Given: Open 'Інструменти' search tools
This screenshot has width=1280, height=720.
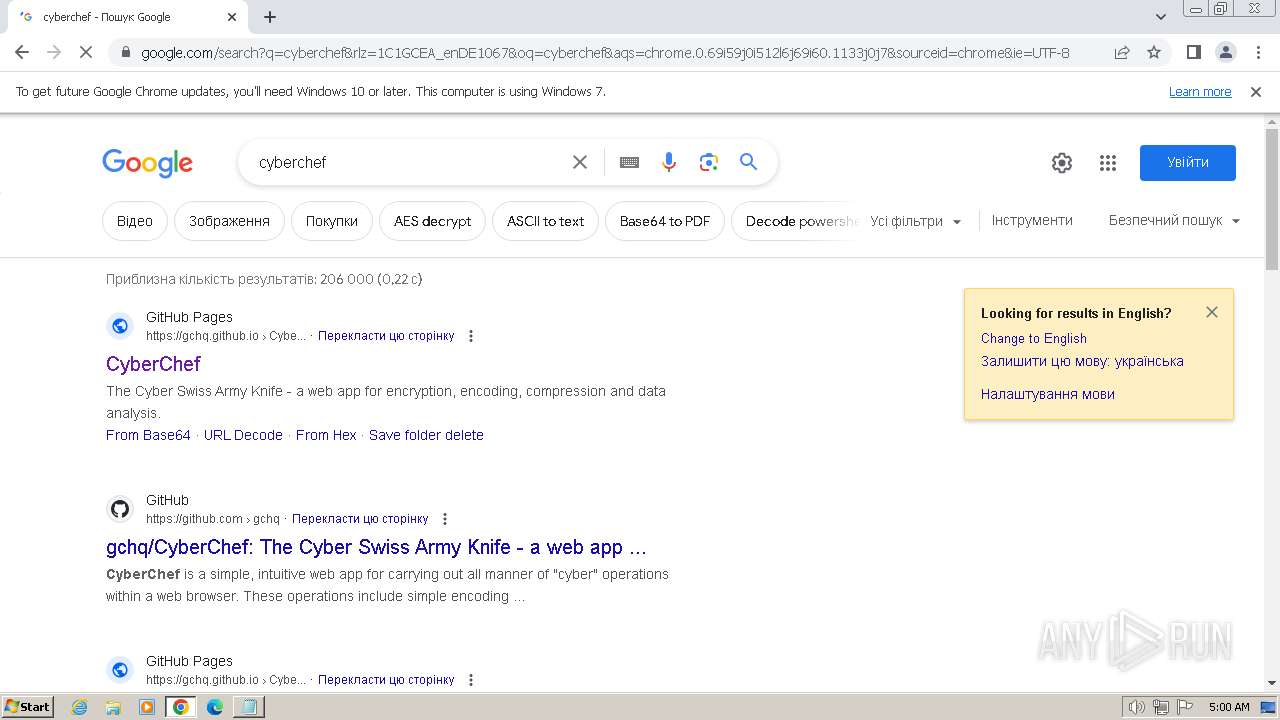Looking at the screenshot, I should tap(1032, 220).
